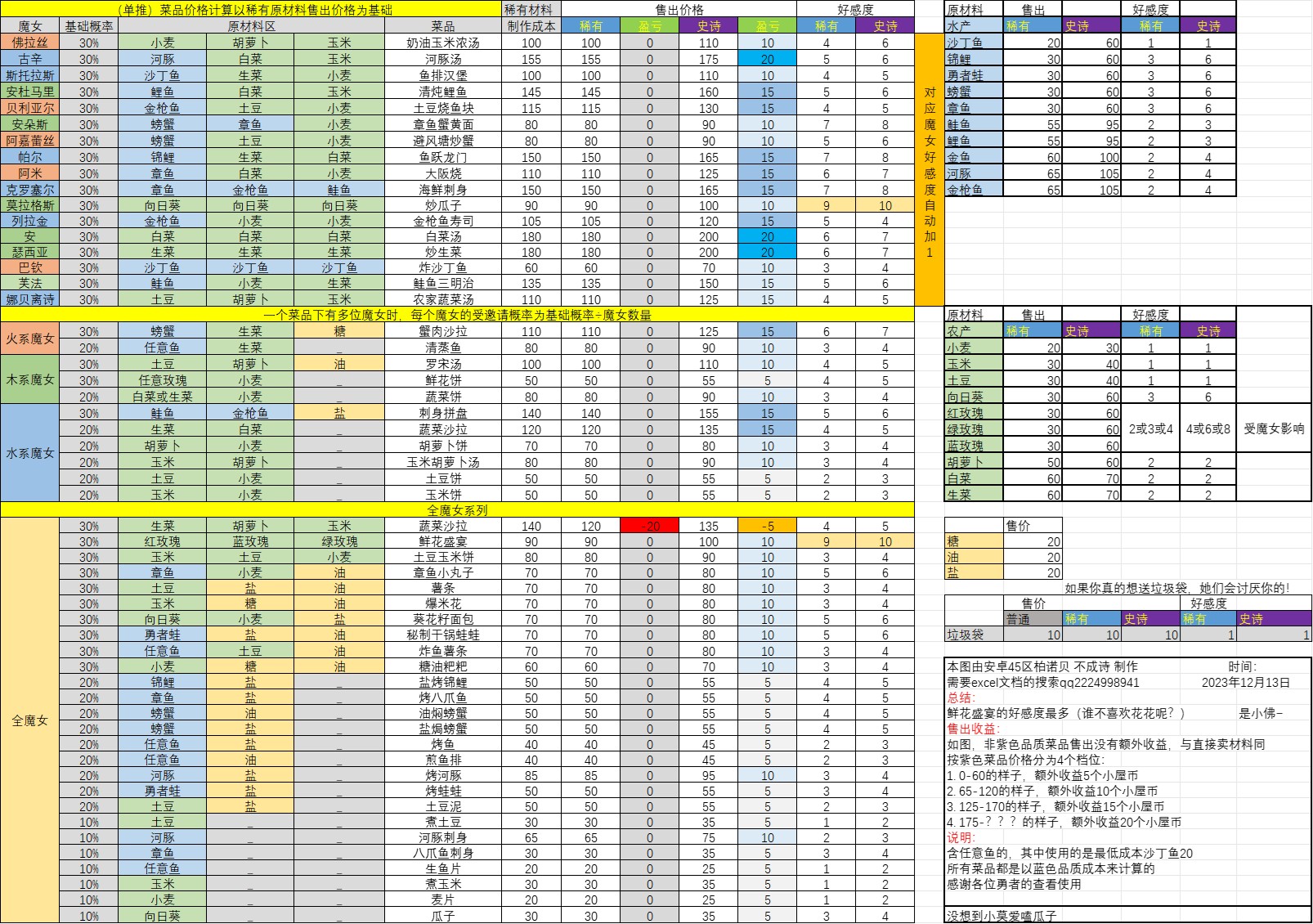
Task: Click the 木系魔女 merged group cell
Action: [29, 380]
